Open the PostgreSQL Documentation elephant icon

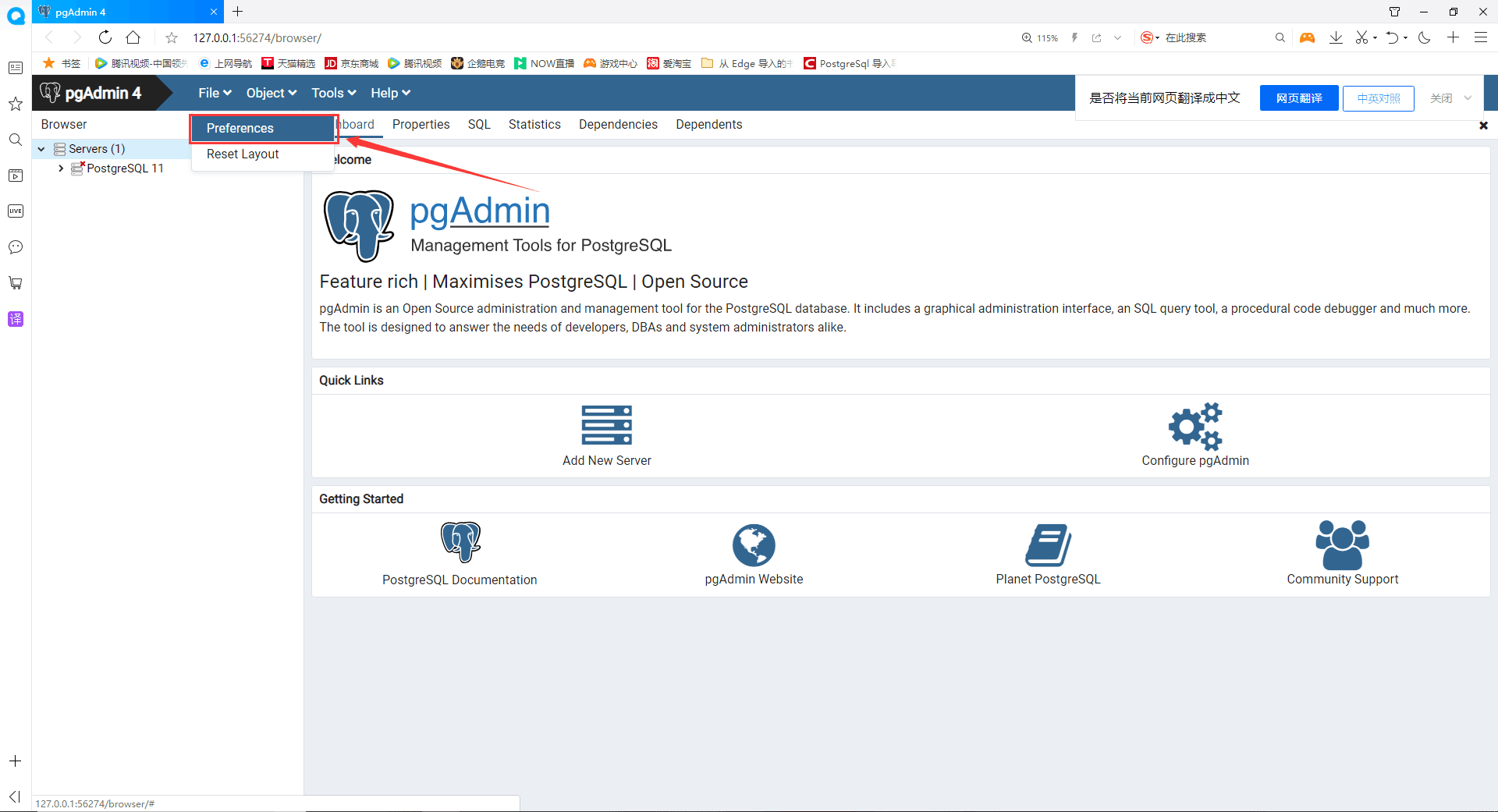click(460, 542)
